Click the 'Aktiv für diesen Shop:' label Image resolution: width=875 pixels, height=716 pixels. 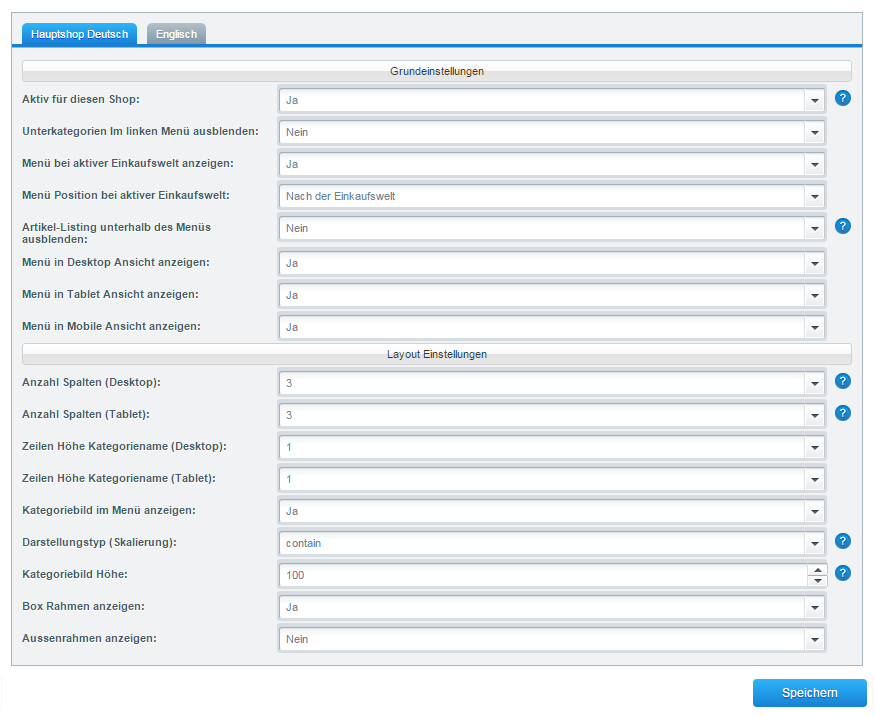81,99
